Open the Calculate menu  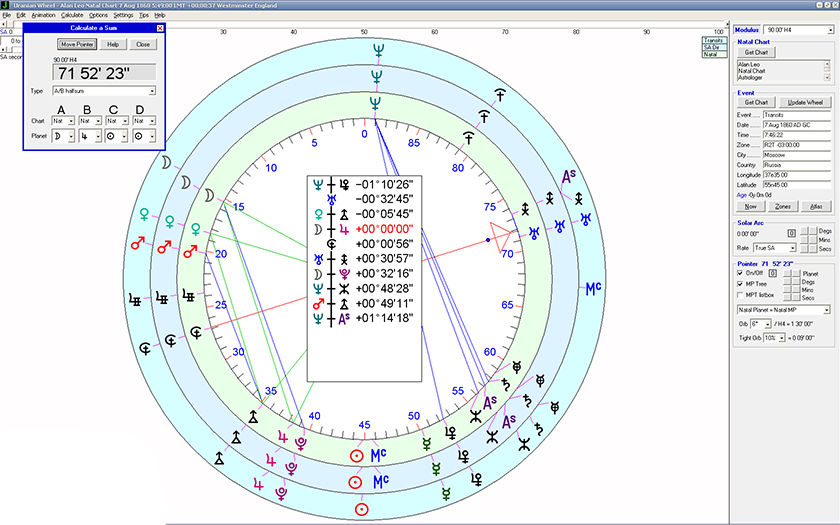[x=72, y=16]
